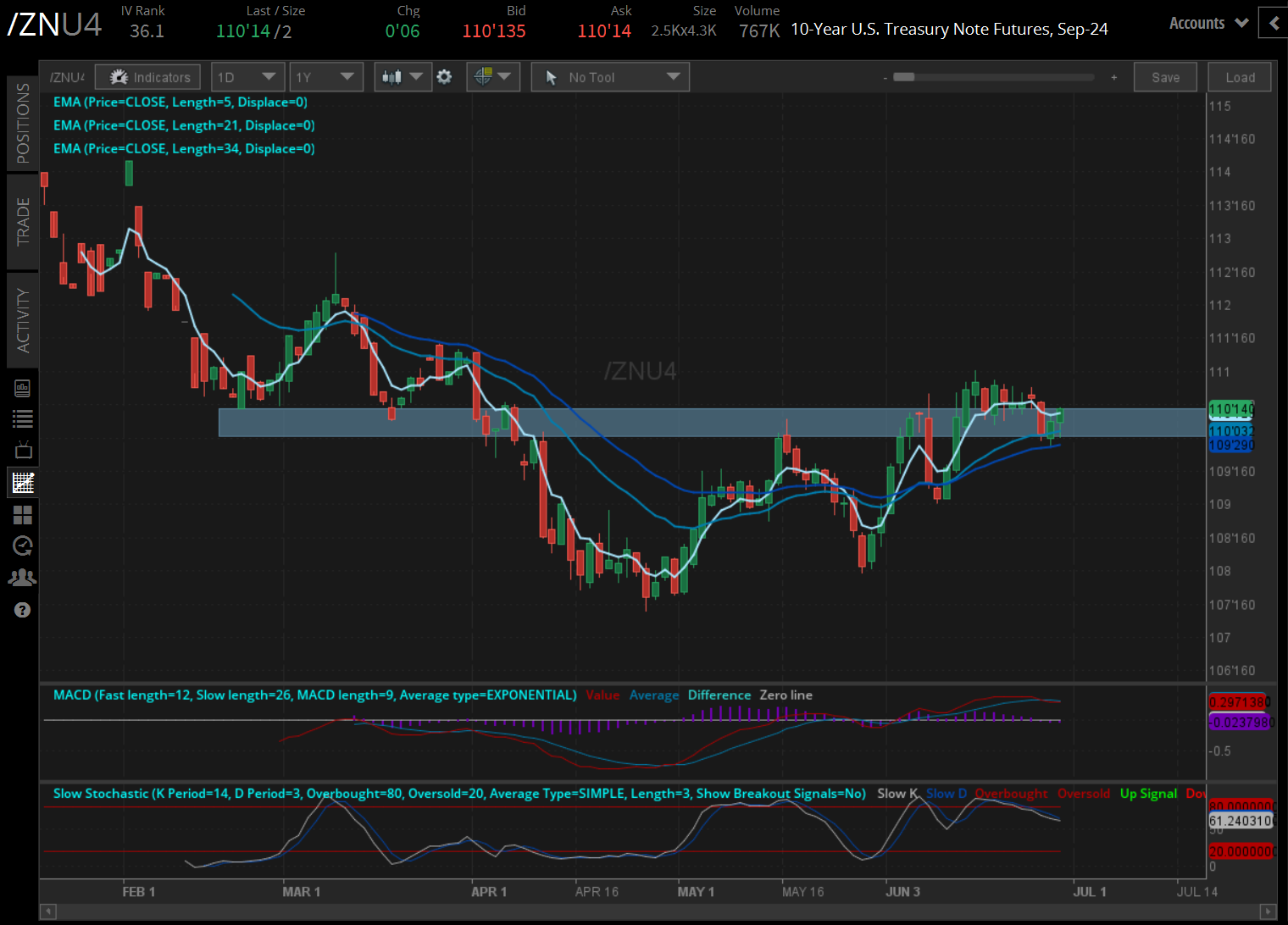Open the 1D timeframe dropdown
The image size is (1288, 925).
coord(247,76)
